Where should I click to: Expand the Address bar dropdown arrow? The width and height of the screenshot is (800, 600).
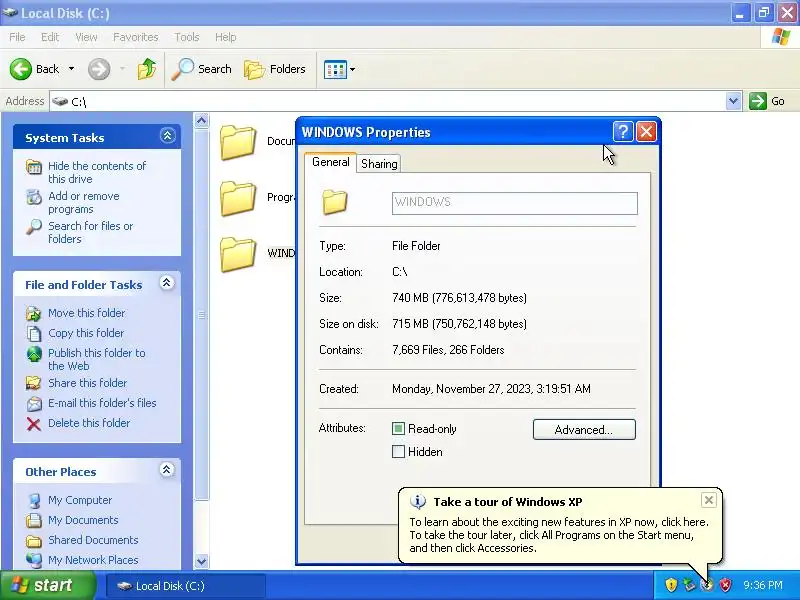[x=733, y=101]
